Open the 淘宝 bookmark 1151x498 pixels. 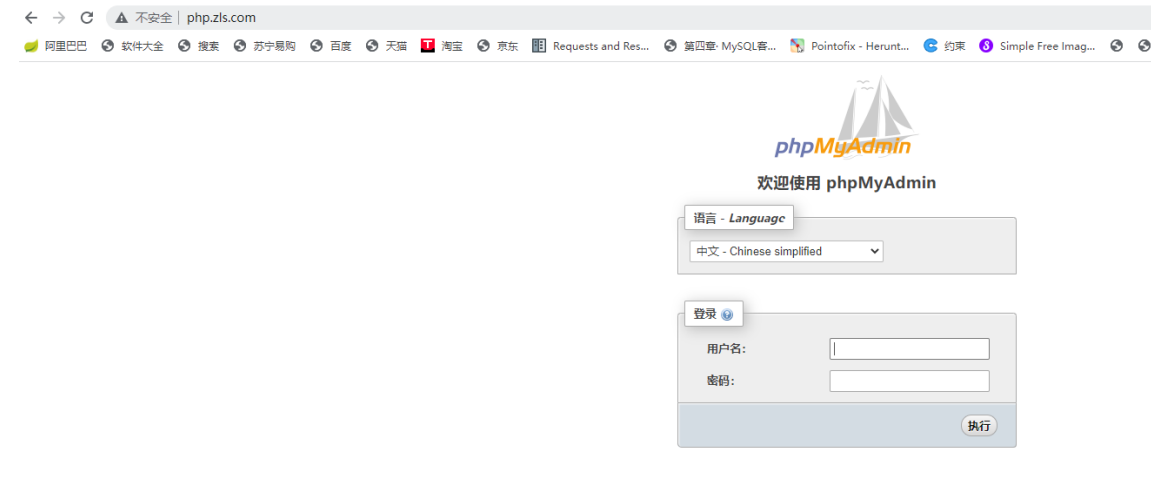point(442,46)
